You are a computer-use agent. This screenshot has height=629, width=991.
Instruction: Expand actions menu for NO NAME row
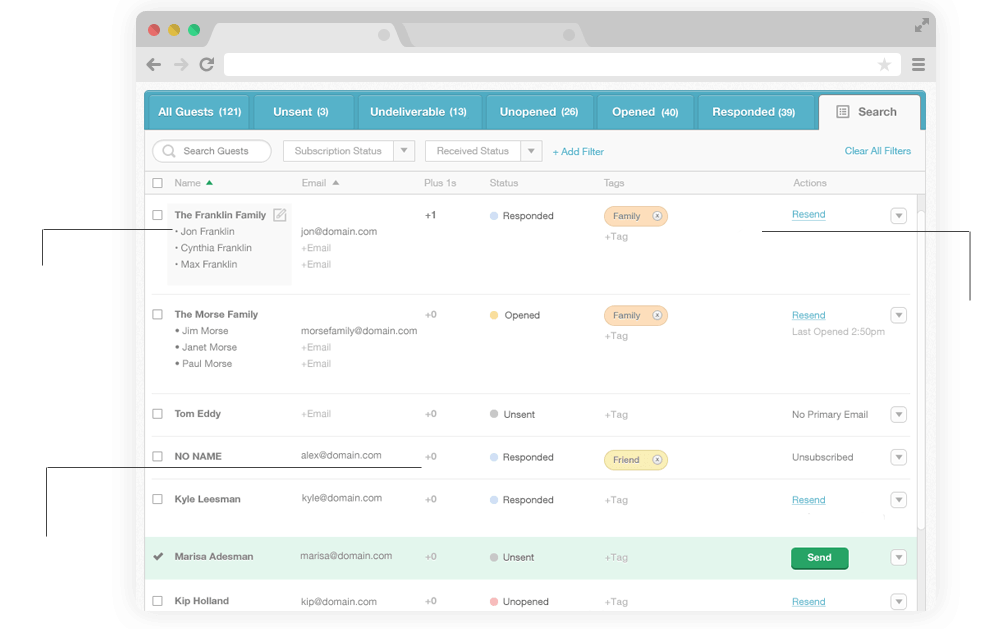899,457
